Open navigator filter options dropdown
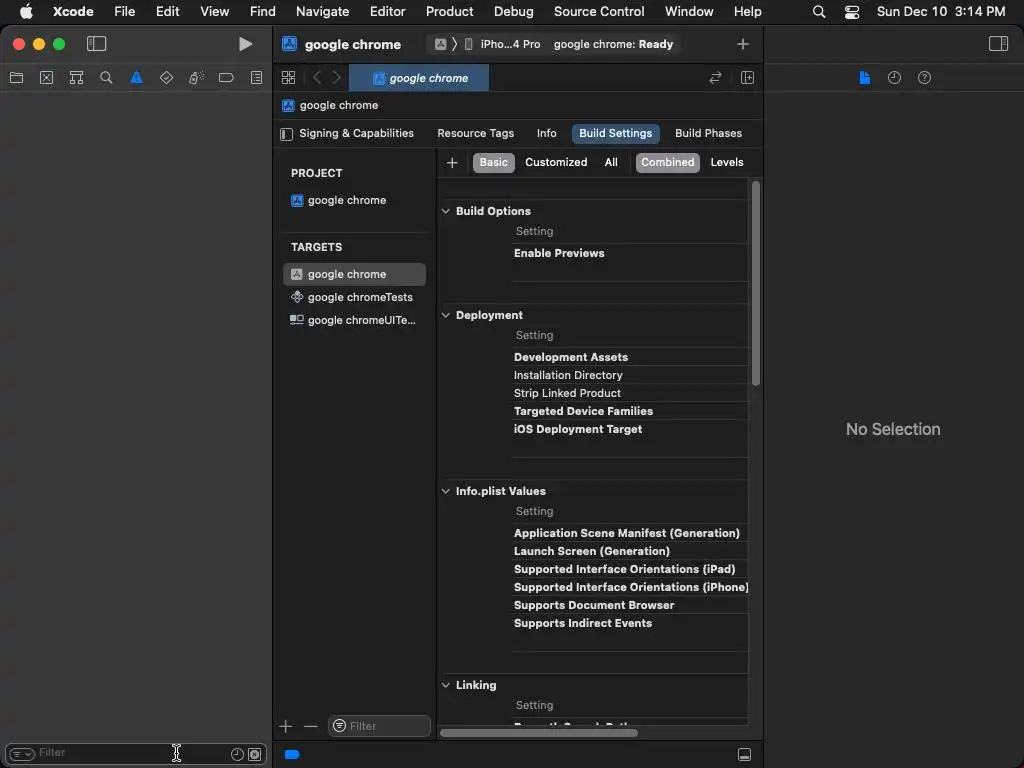This screenshot has height=768, width=1024. point(22,754)
